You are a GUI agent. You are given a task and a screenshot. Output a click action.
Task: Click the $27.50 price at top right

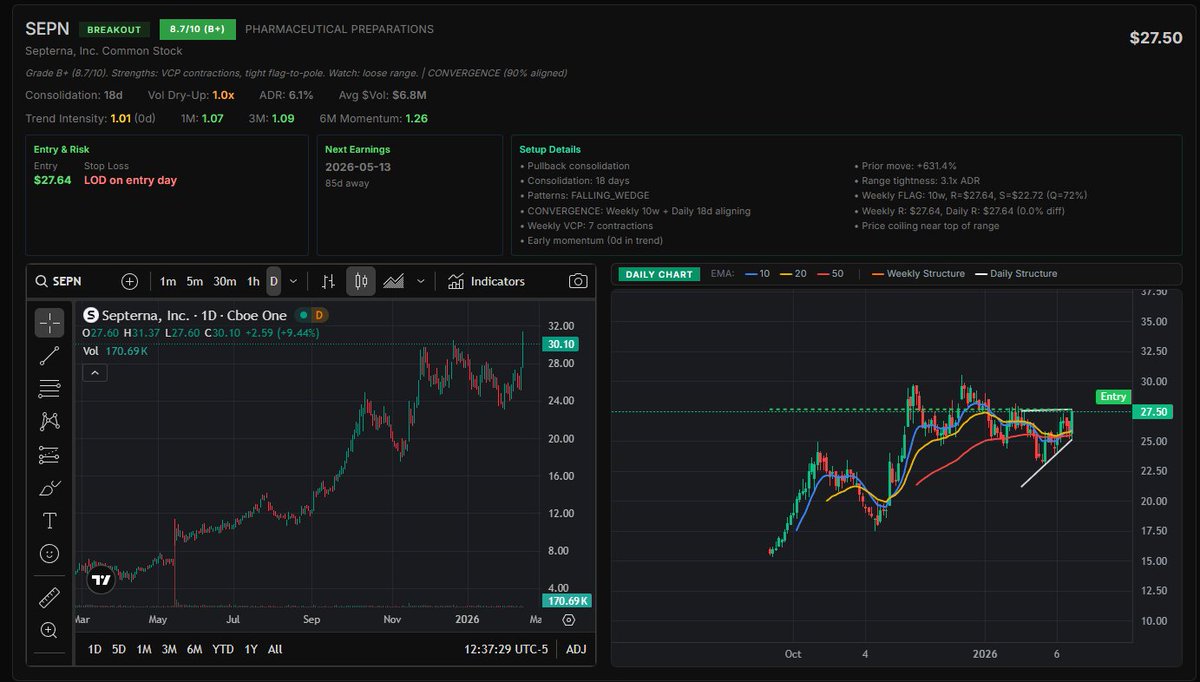[x=1155, y=37]
